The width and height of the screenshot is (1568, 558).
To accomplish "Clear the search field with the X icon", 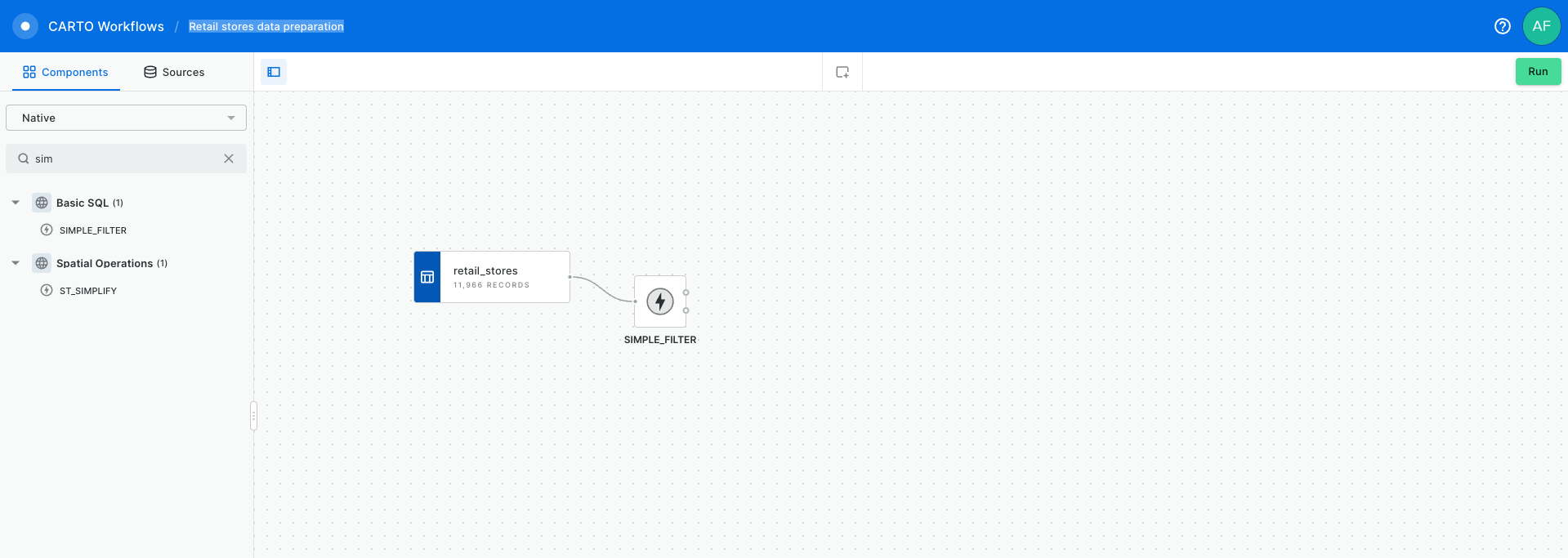I will pos(229,158).
